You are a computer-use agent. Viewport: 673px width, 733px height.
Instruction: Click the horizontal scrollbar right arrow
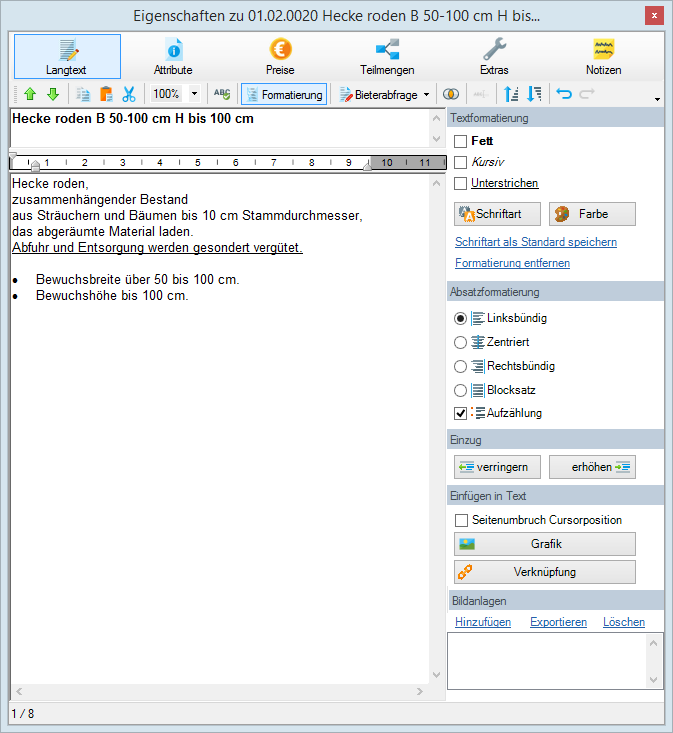pyautogui.click(x=420, y=691)
